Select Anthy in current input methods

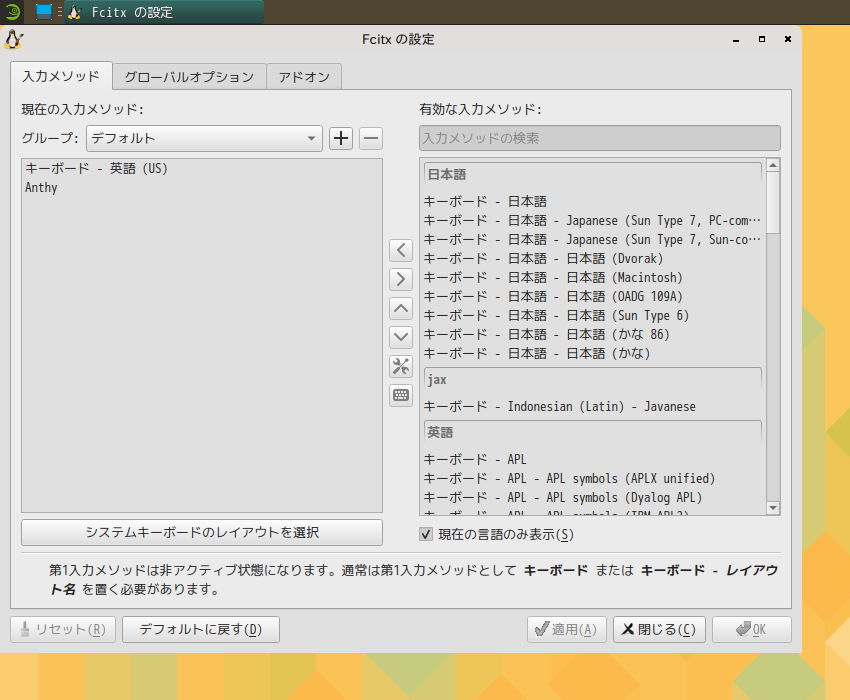[x=202, y=188]
